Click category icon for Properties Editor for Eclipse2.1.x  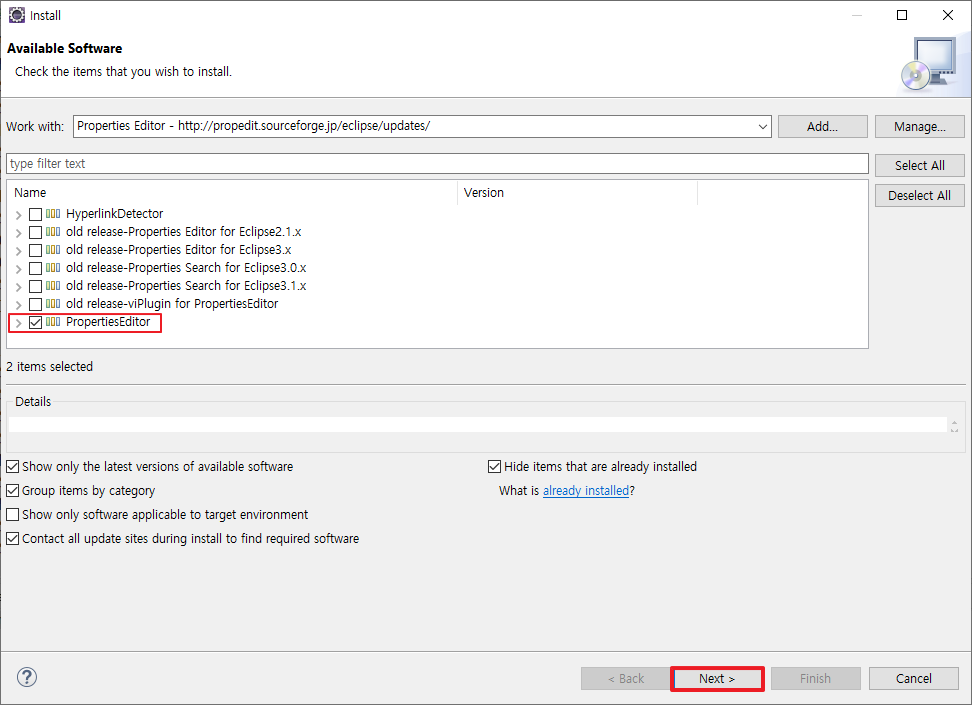(x=53, y=232)
